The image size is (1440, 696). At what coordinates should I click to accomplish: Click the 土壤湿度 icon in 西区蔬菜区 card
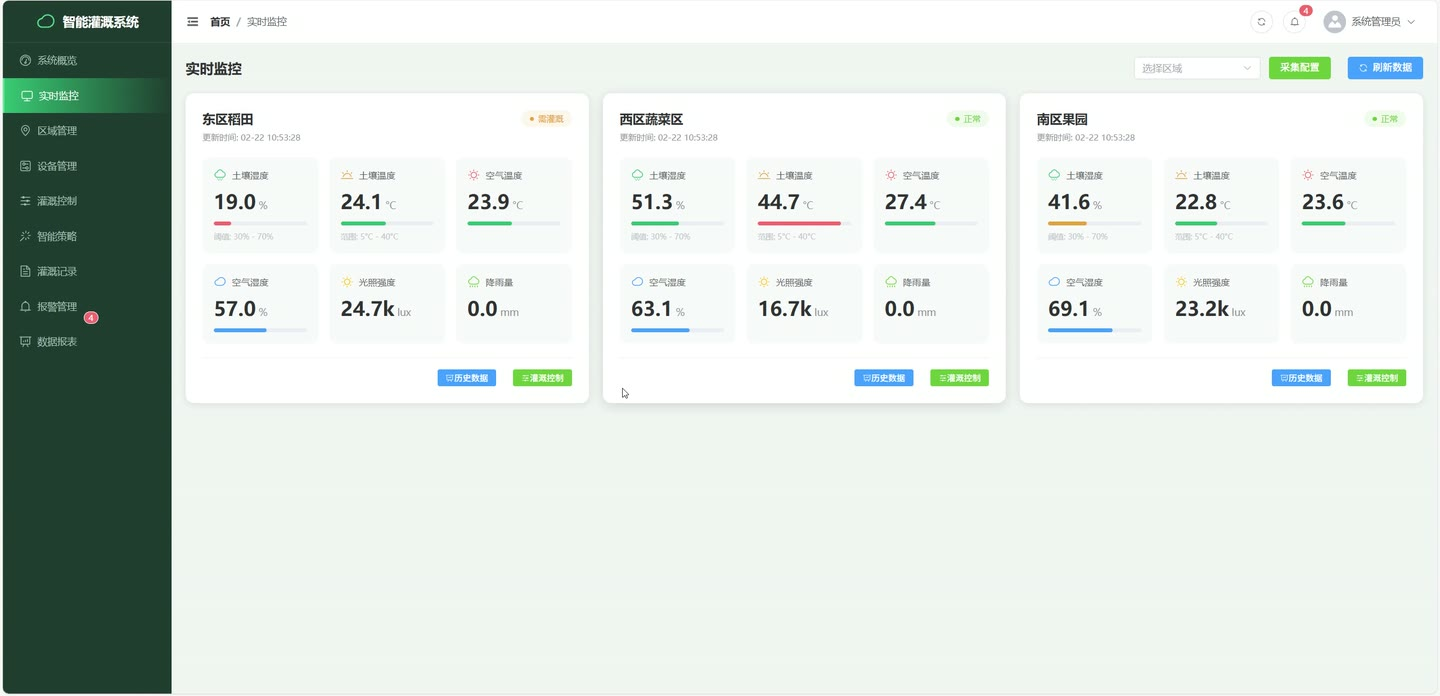pos(637,175)
